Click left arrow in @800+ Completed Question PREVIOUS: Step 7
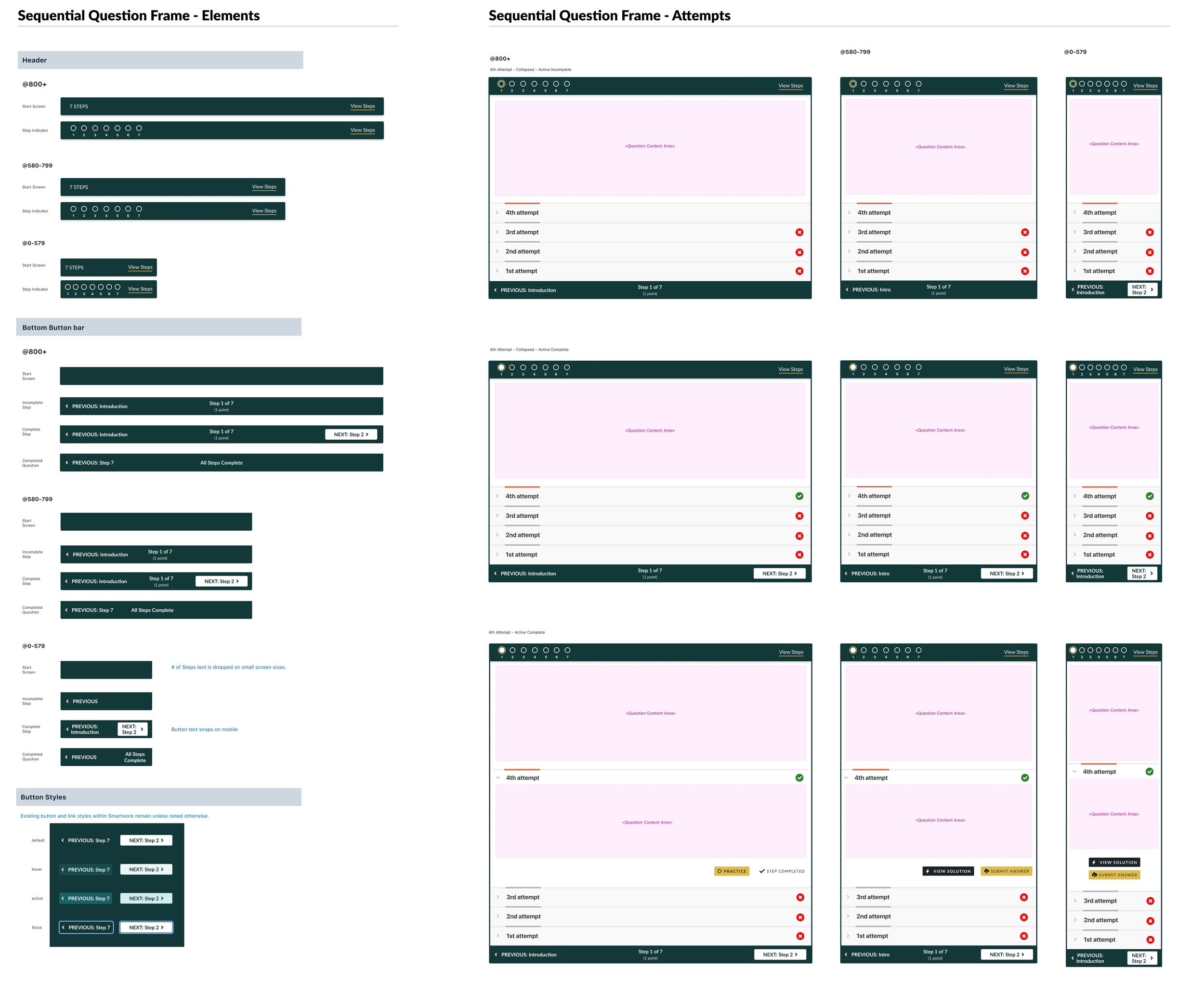Image resolution: width=1204 pixels, height=1008 pixels. click(x=66, y=463)
